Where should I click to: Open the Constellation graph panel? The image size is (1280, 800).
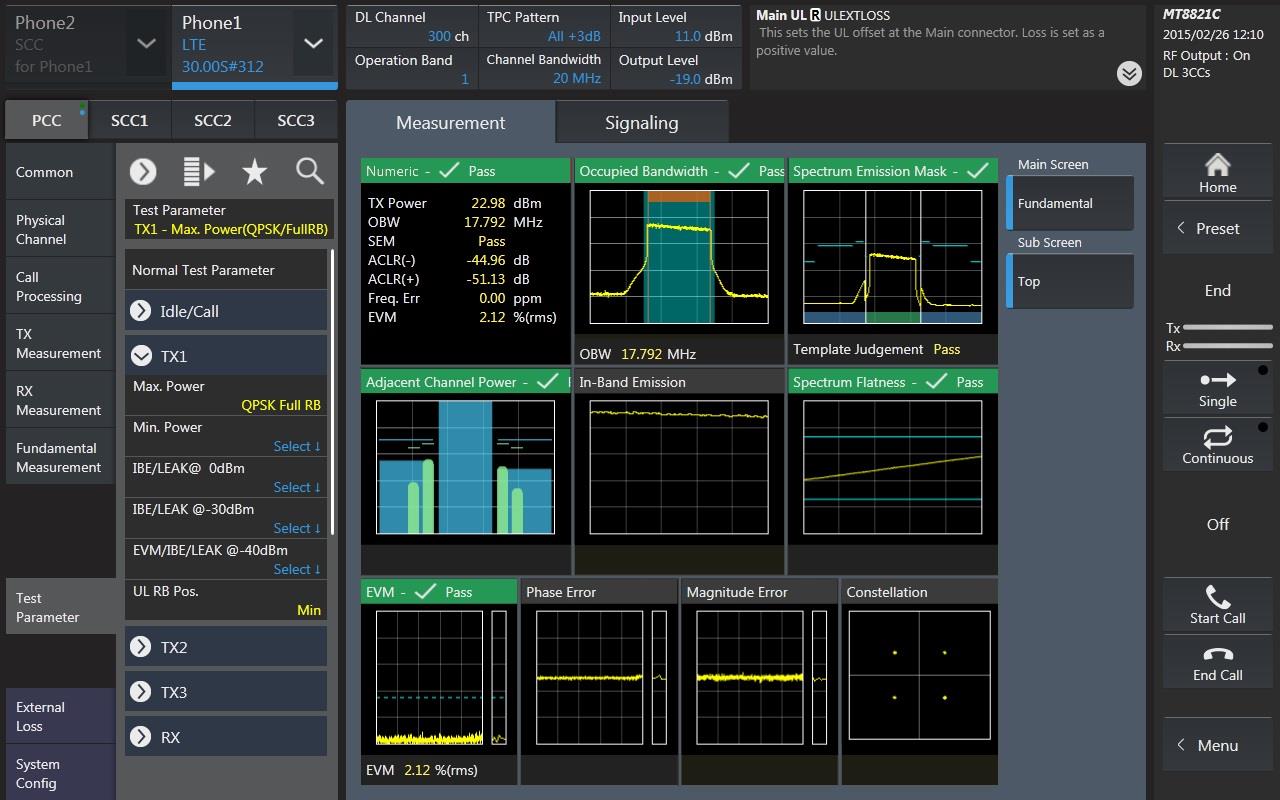[919, 682]
